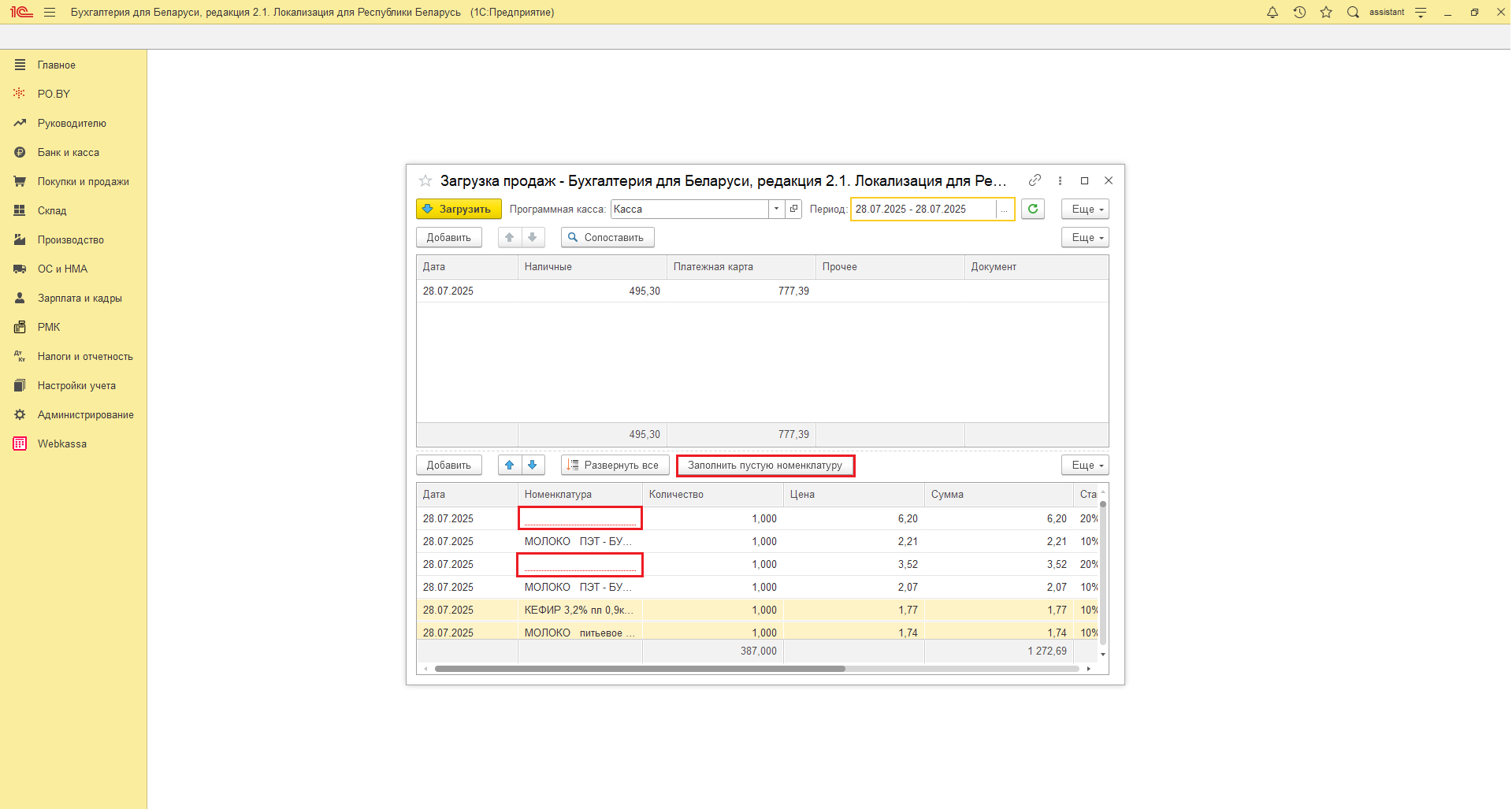Click the Документ column header

[1037, 267]
